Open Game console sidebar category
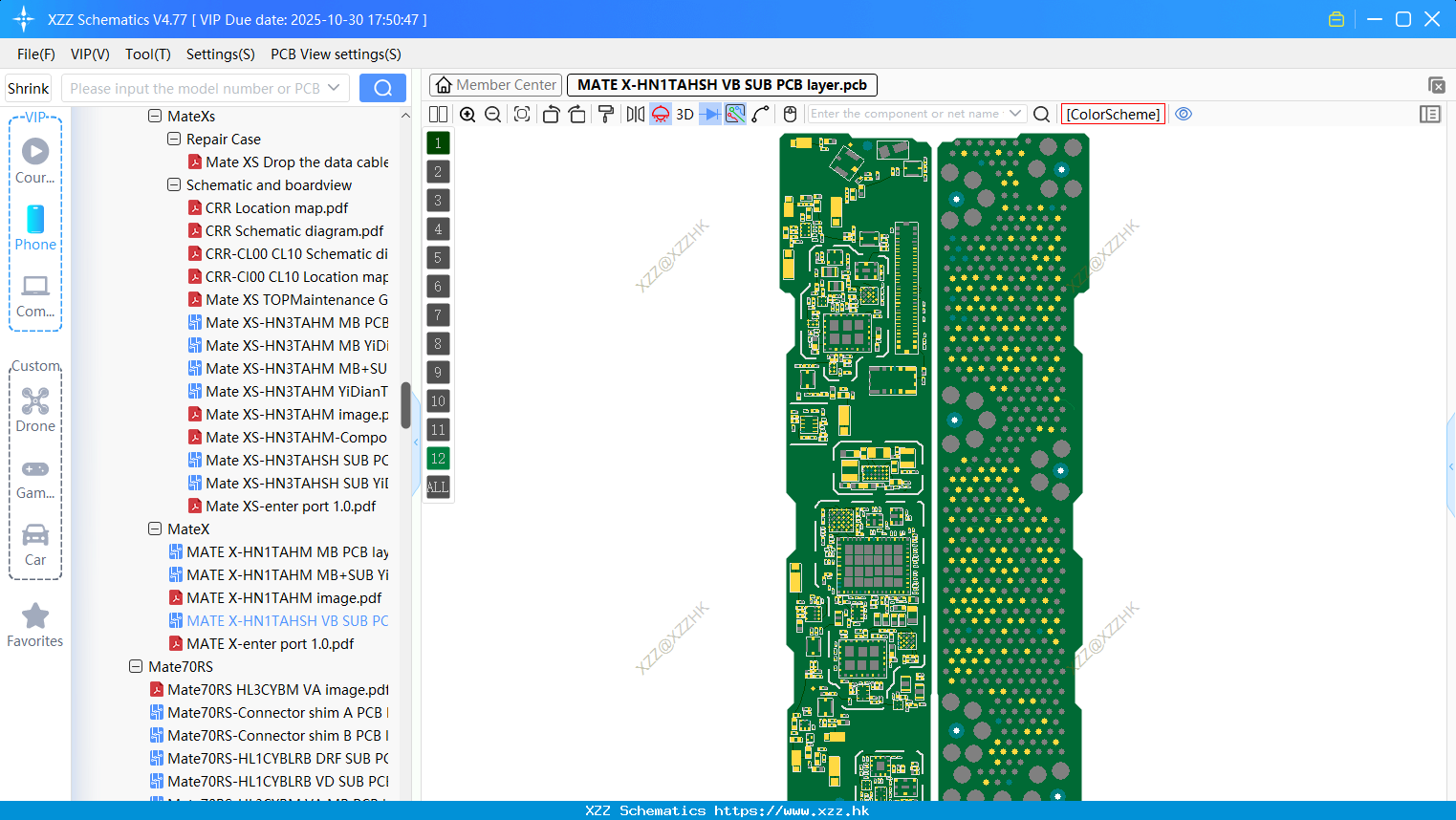This screenshot has width=1456, height=820. pyautogui.click(x=35, y=477)
